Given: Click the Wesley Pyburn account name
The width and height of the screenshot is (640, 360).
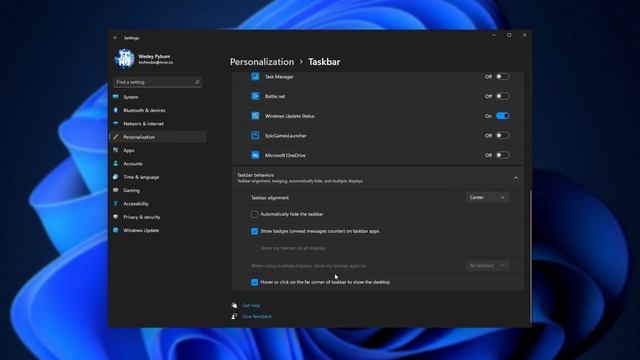Looking at the screenshot, I should click(154, 56).
